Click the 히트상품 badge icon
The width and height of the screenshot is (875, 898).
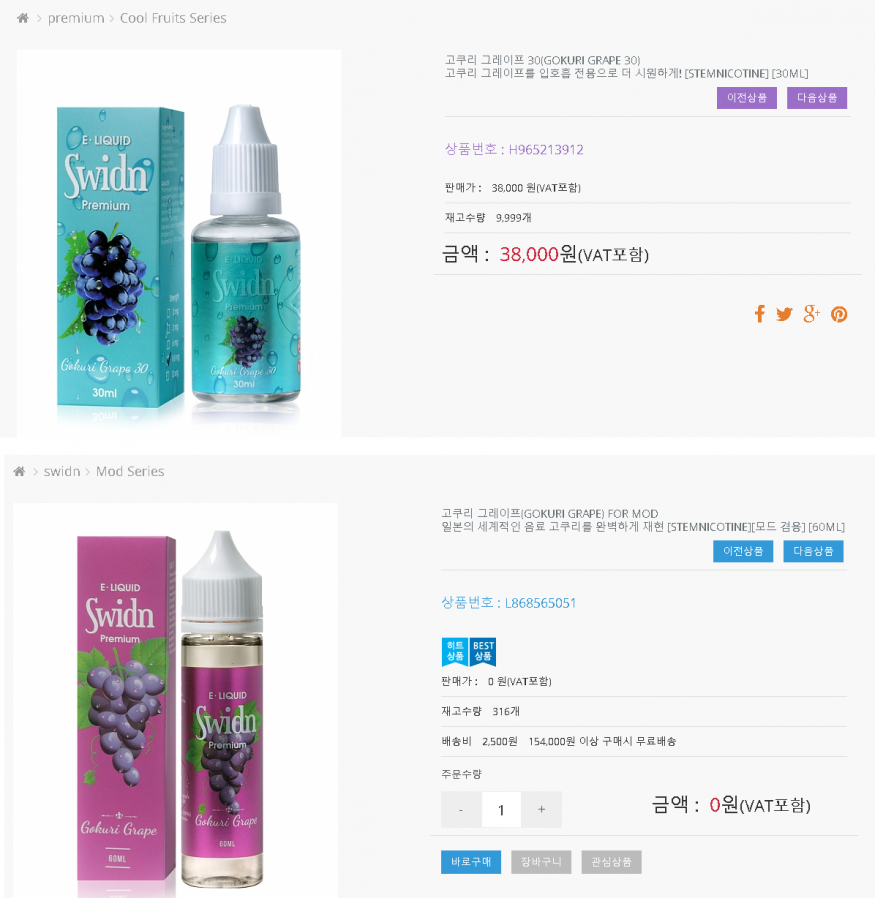point(455,652)
